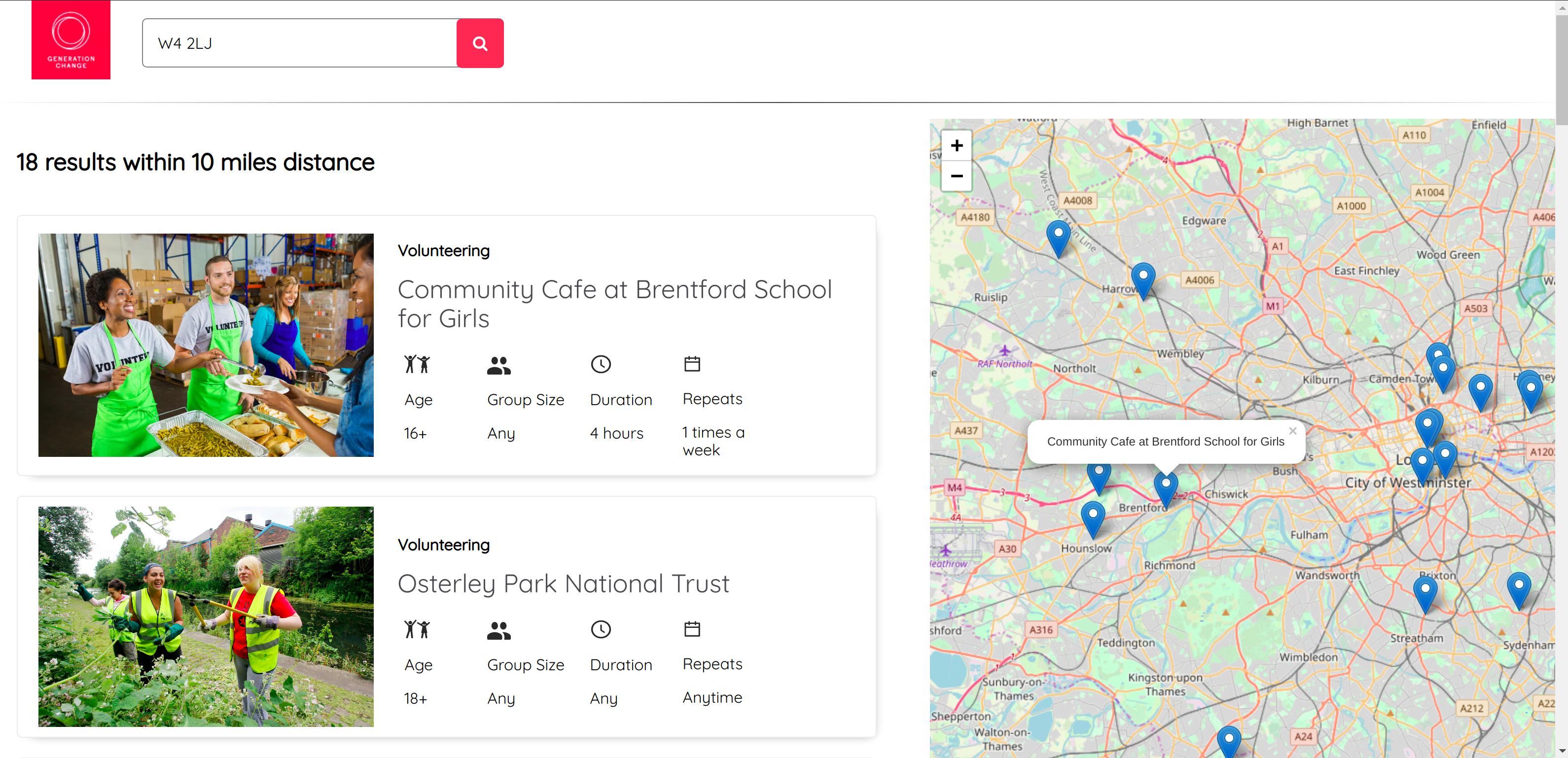
Task: Click the red search magnifier button
Action: [x=480, y=43]
